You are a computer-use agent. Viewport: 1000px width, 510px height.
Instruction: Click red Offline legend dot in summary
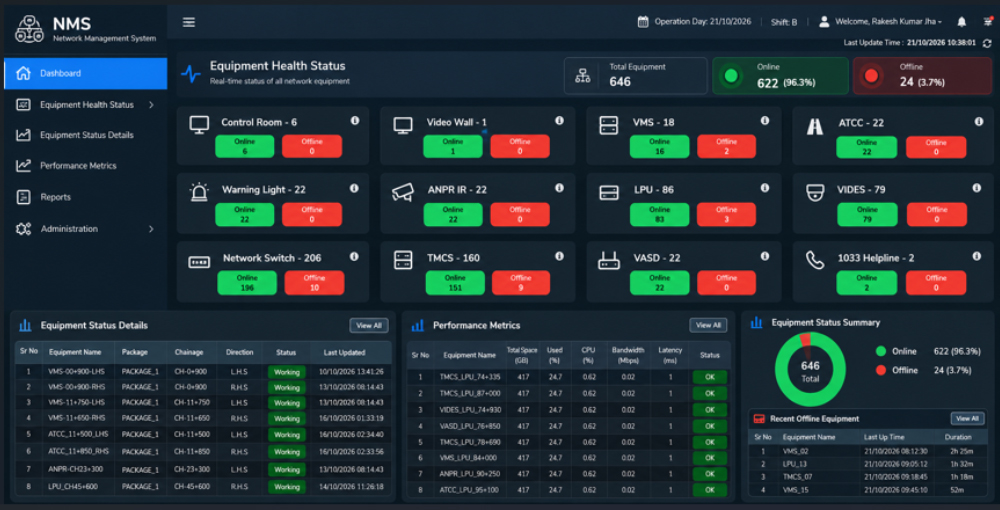coord(881,370)
